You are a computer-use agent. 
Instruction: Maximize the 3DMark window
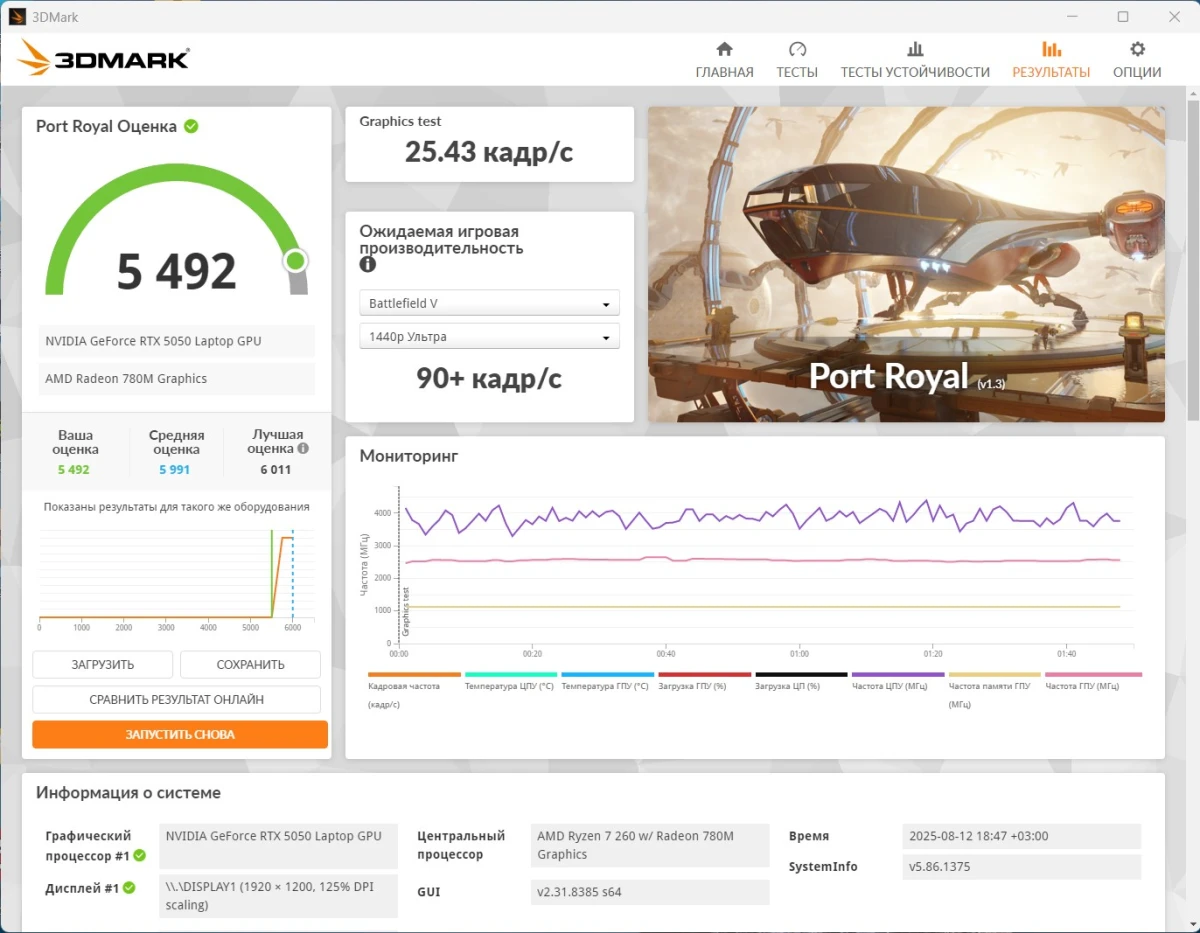pyautogui.click(x=1123, y=17)
